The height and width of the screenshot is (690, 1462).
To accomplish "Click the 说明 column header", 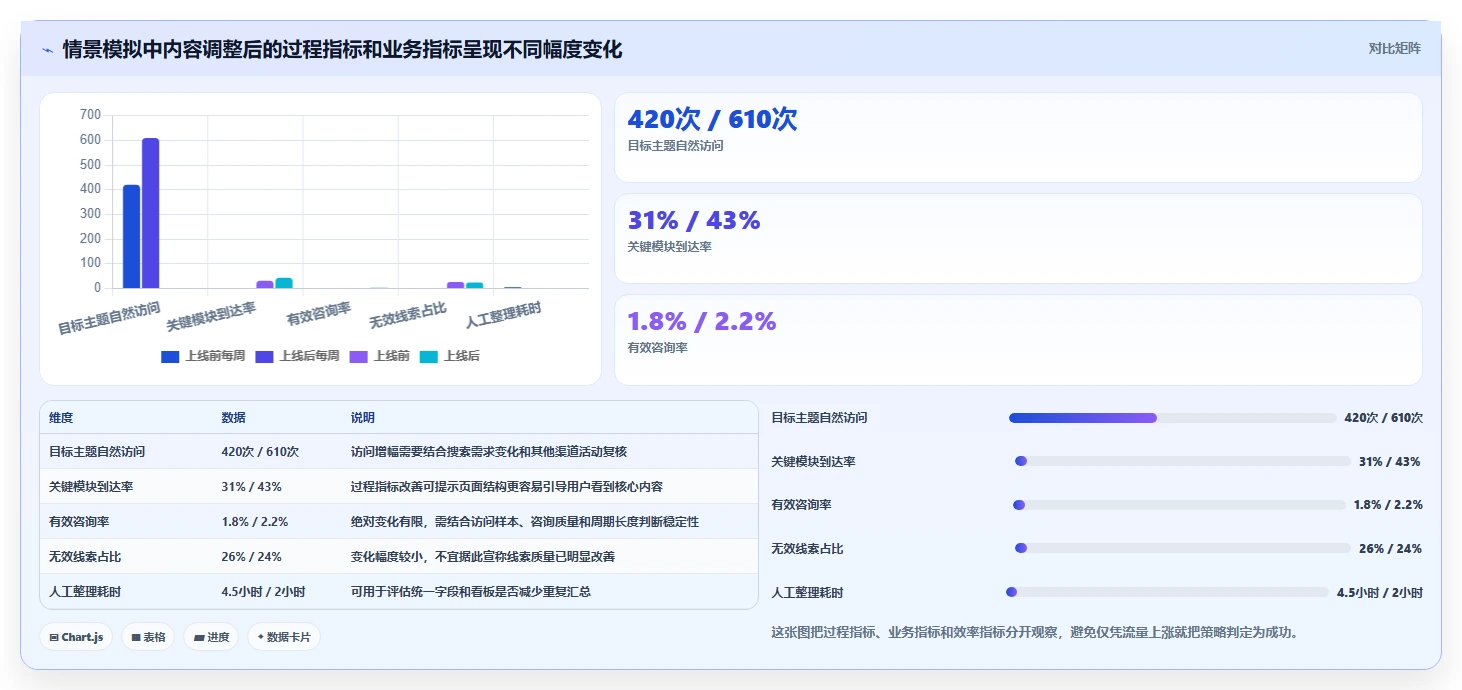I will tap(362, 418).
